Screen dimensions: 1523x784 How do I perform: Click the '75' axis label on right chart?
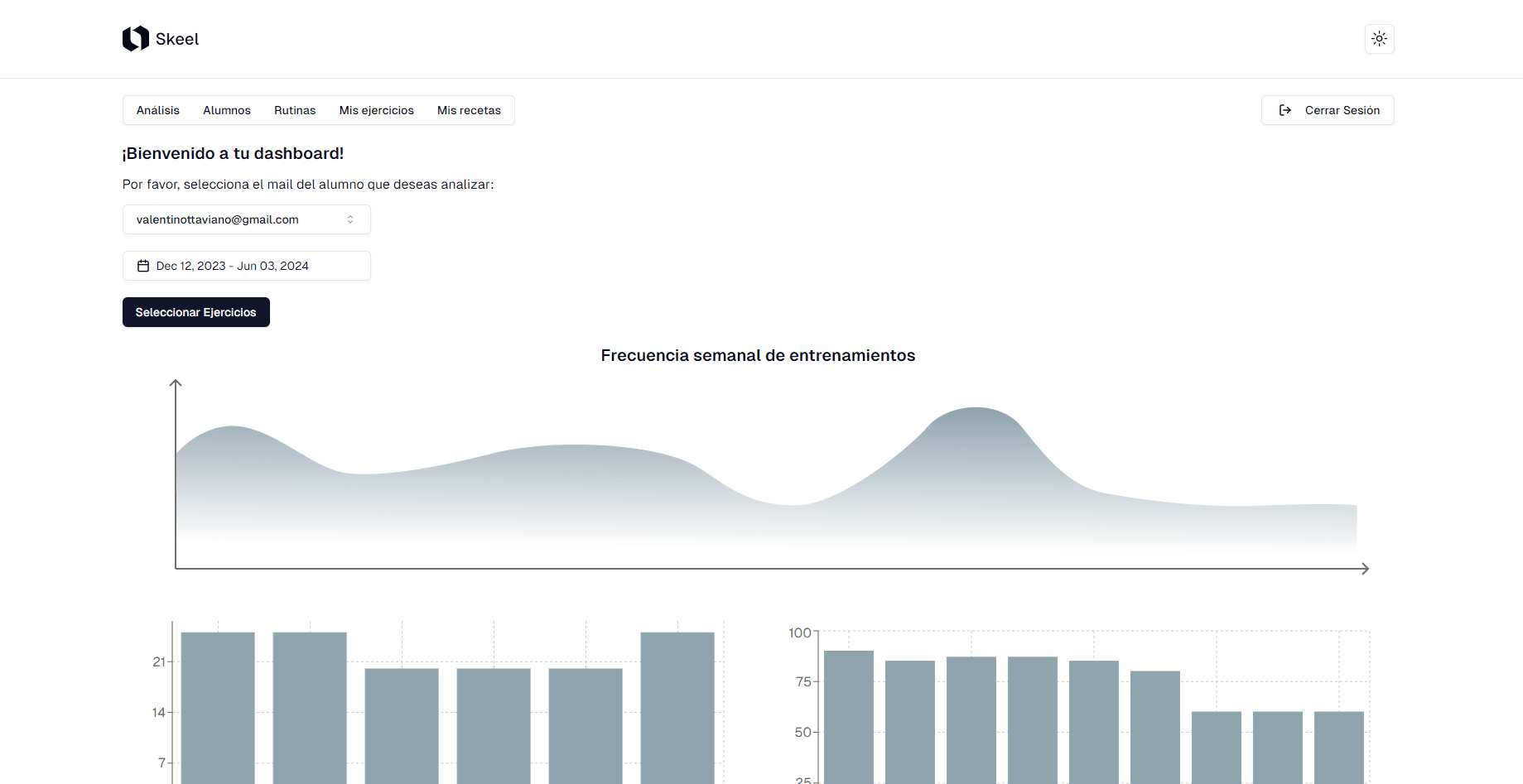click(803, 681)
